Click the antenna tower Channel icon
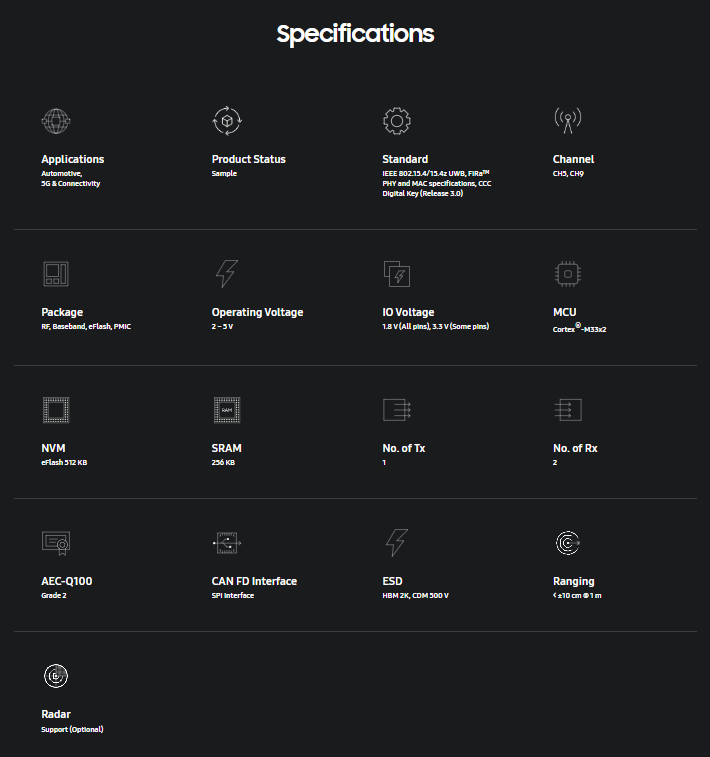This screenshot has width=710, height=757. (x=568, y=121)
